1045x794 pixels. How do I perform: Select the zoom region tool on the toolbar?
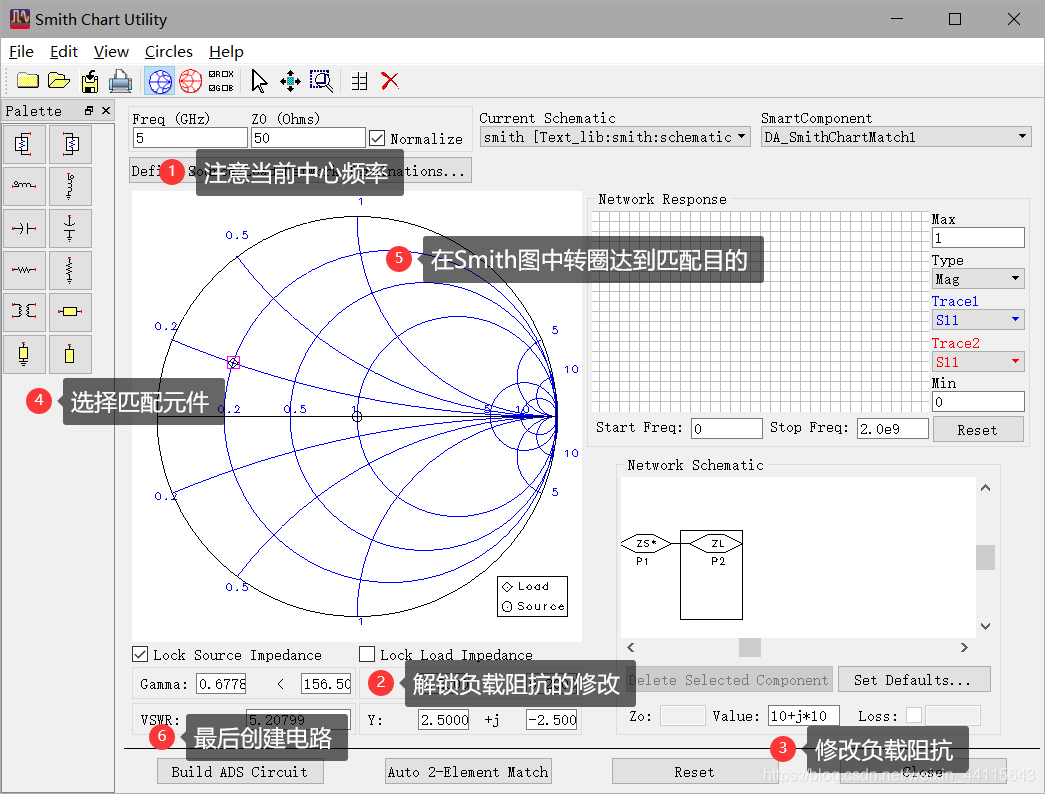click(321, 81)
